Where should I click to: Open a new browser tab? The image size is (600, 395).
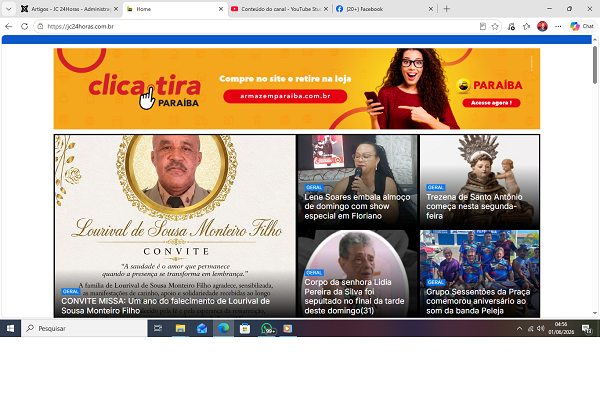pos(446,9)
